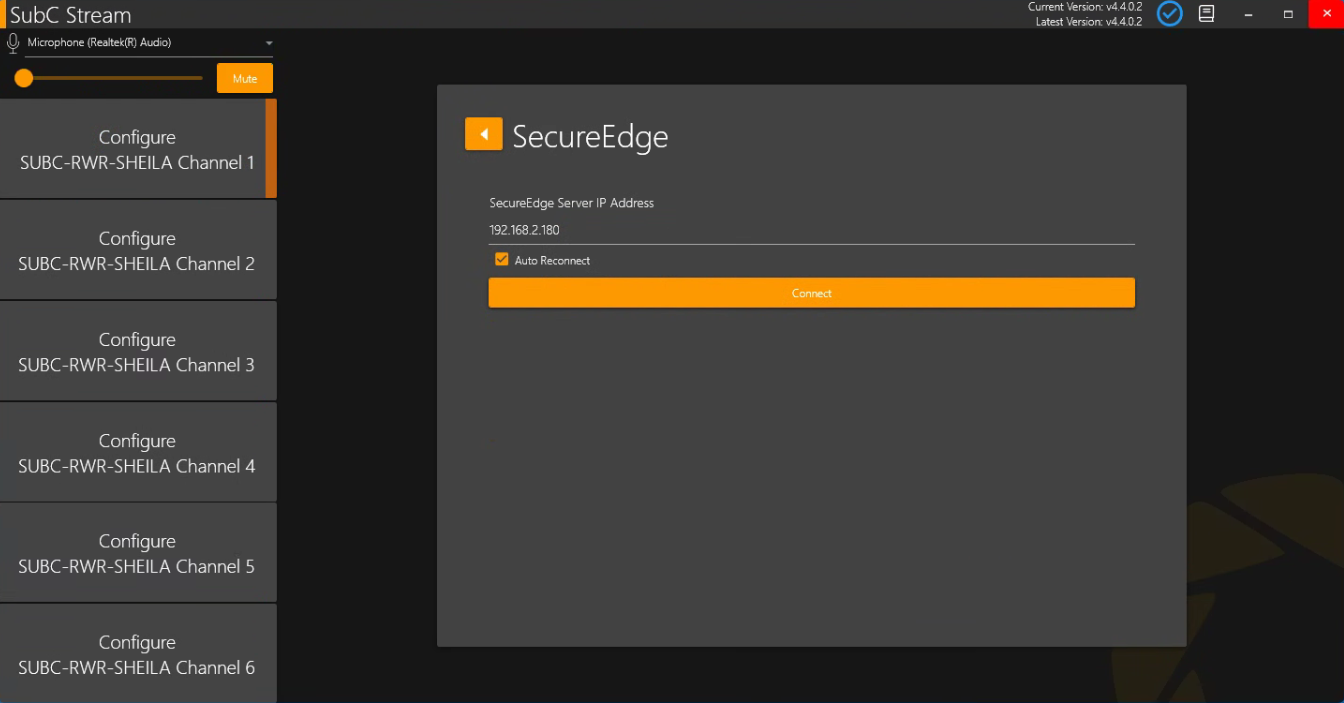
Task: Toggle the Auto Reconnect checkbox
Action: click(x=502, y=260)
